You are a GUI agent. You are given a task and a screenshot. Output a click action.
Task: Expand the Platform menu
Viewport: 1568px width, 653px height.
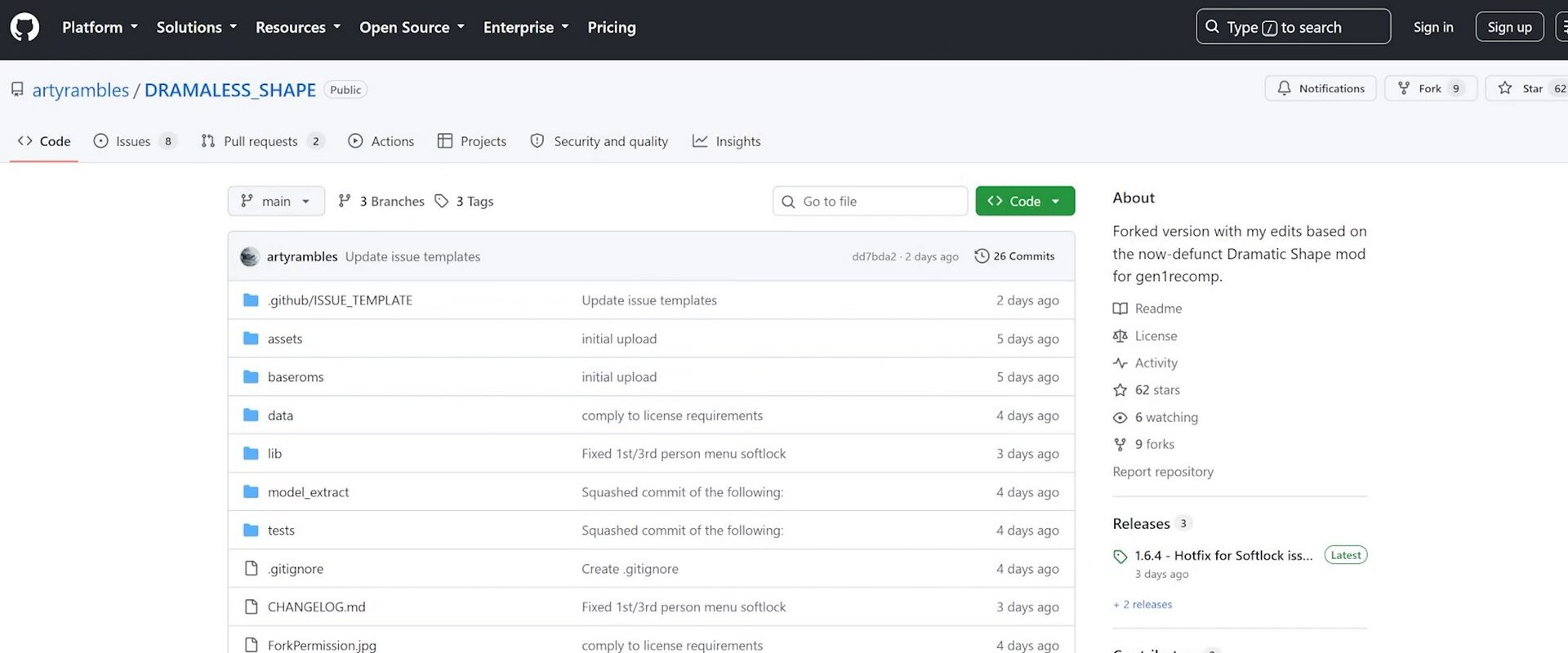[x=100, y=27]
